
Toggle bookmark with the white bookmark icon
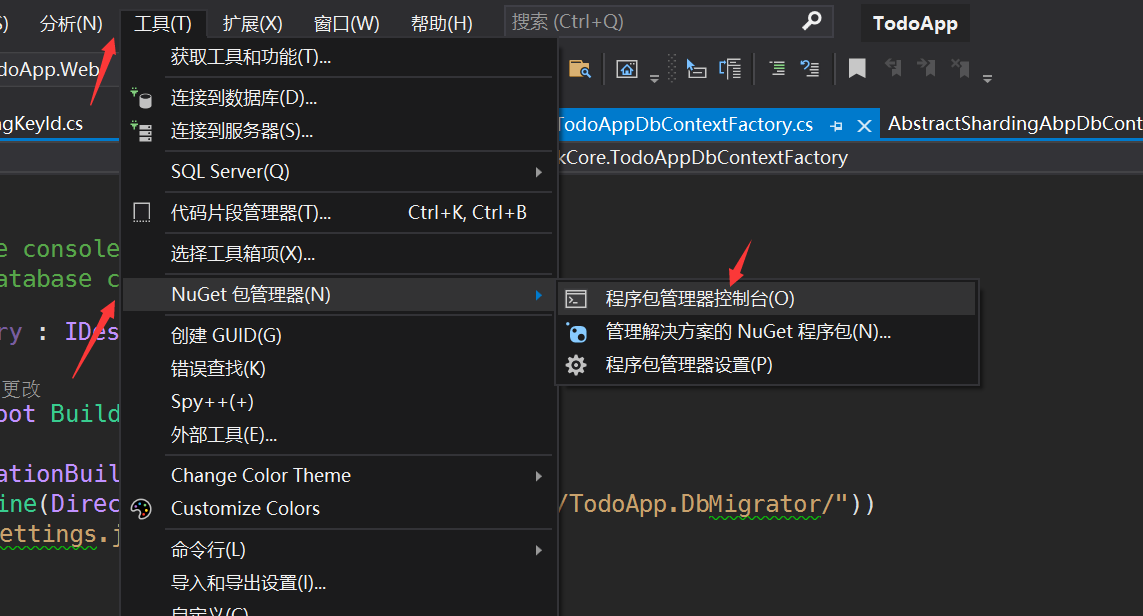point(857,69)
